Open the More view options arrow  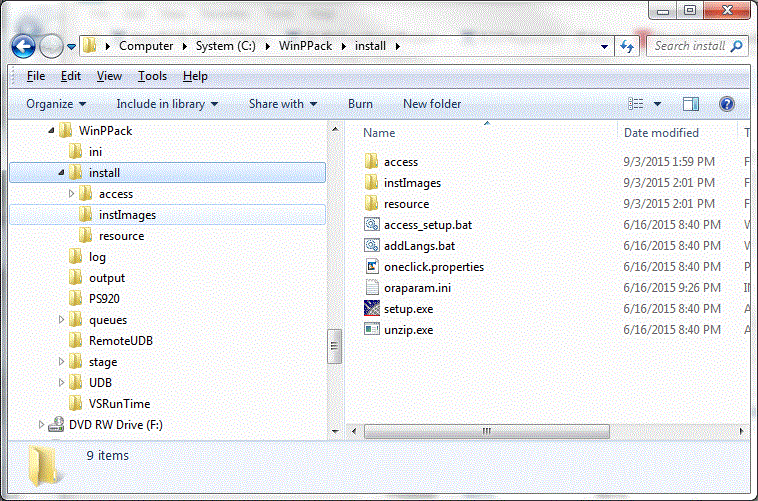click(657, 104)
